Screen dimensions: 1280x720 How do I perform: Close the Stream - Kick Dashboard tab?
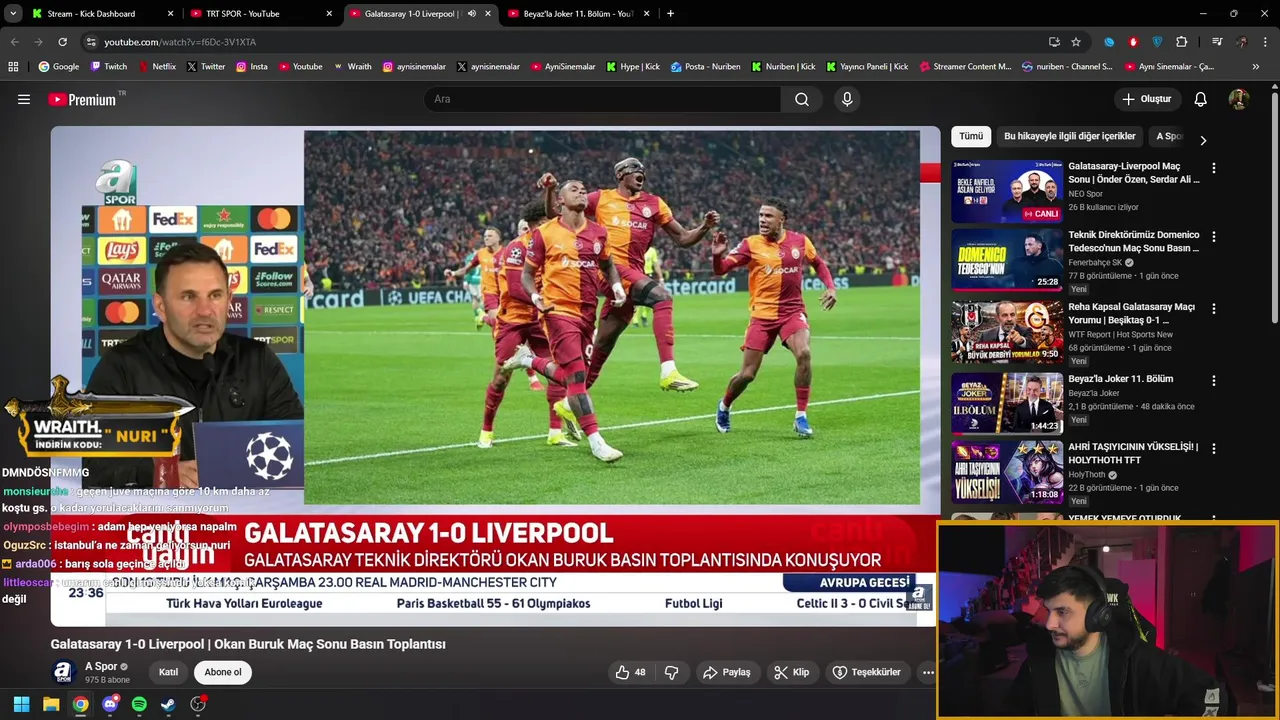170,14
